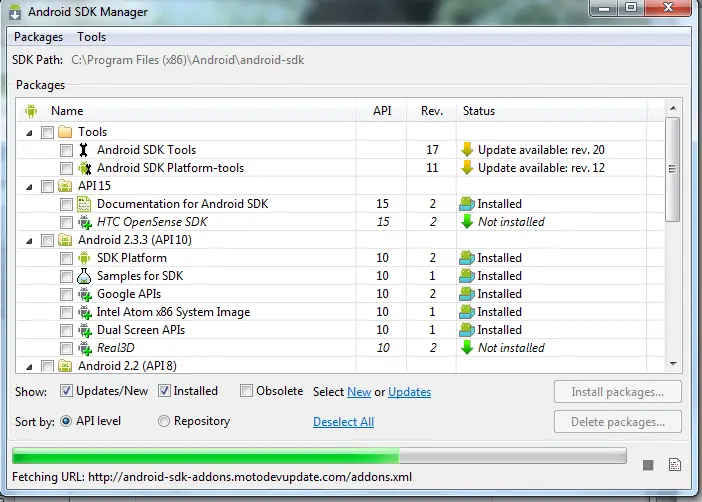
Task: Click the Delete packages button
Action: pyautogui.click(x=618, y=422)
